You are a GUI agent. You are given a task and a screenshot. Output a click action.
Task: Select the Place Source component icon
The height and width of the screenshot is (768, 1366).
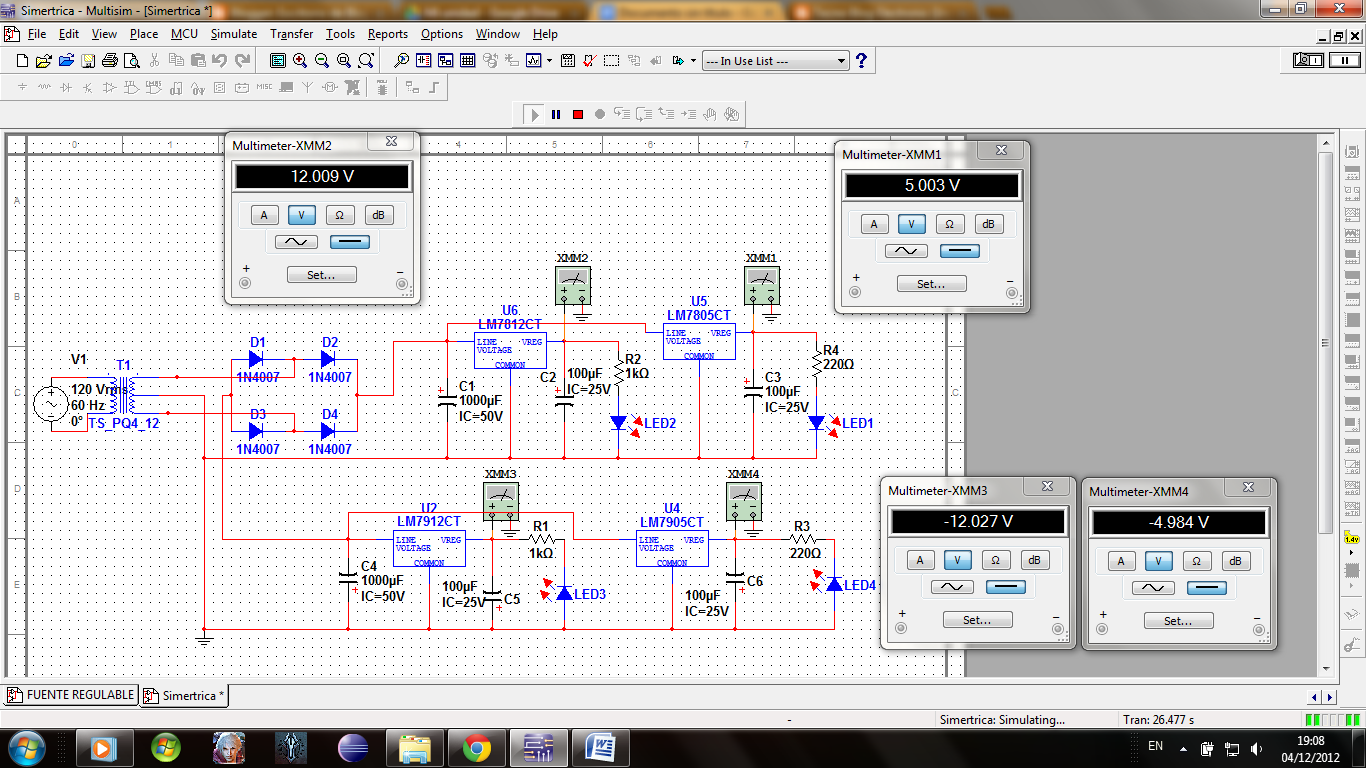coord(21,87)
